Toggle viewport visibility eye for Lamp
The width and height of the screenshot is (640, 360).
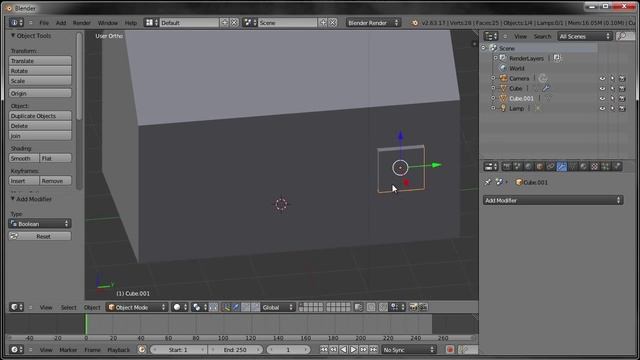pos(602,109)
